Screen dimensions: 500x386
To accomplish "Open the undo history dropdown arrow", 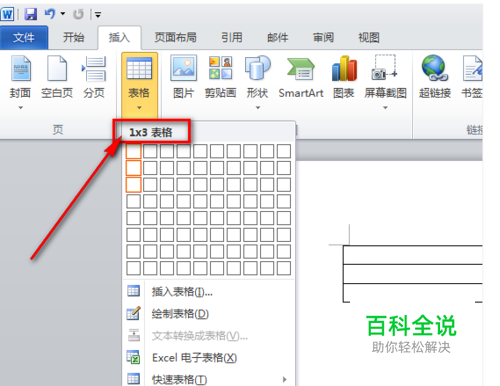I will 63,14.
